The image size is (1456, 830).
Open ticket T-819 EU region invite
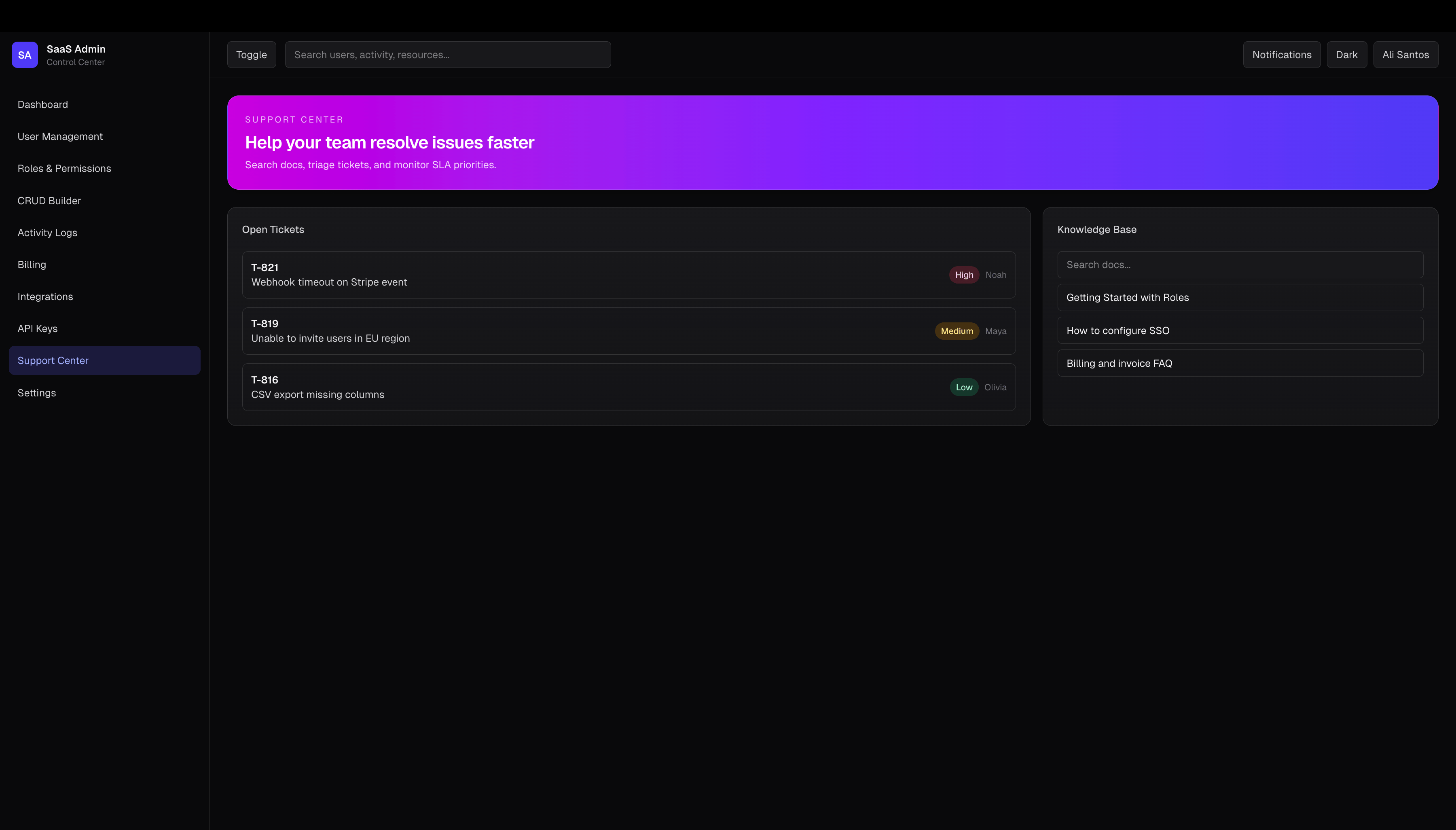[629, 331]
